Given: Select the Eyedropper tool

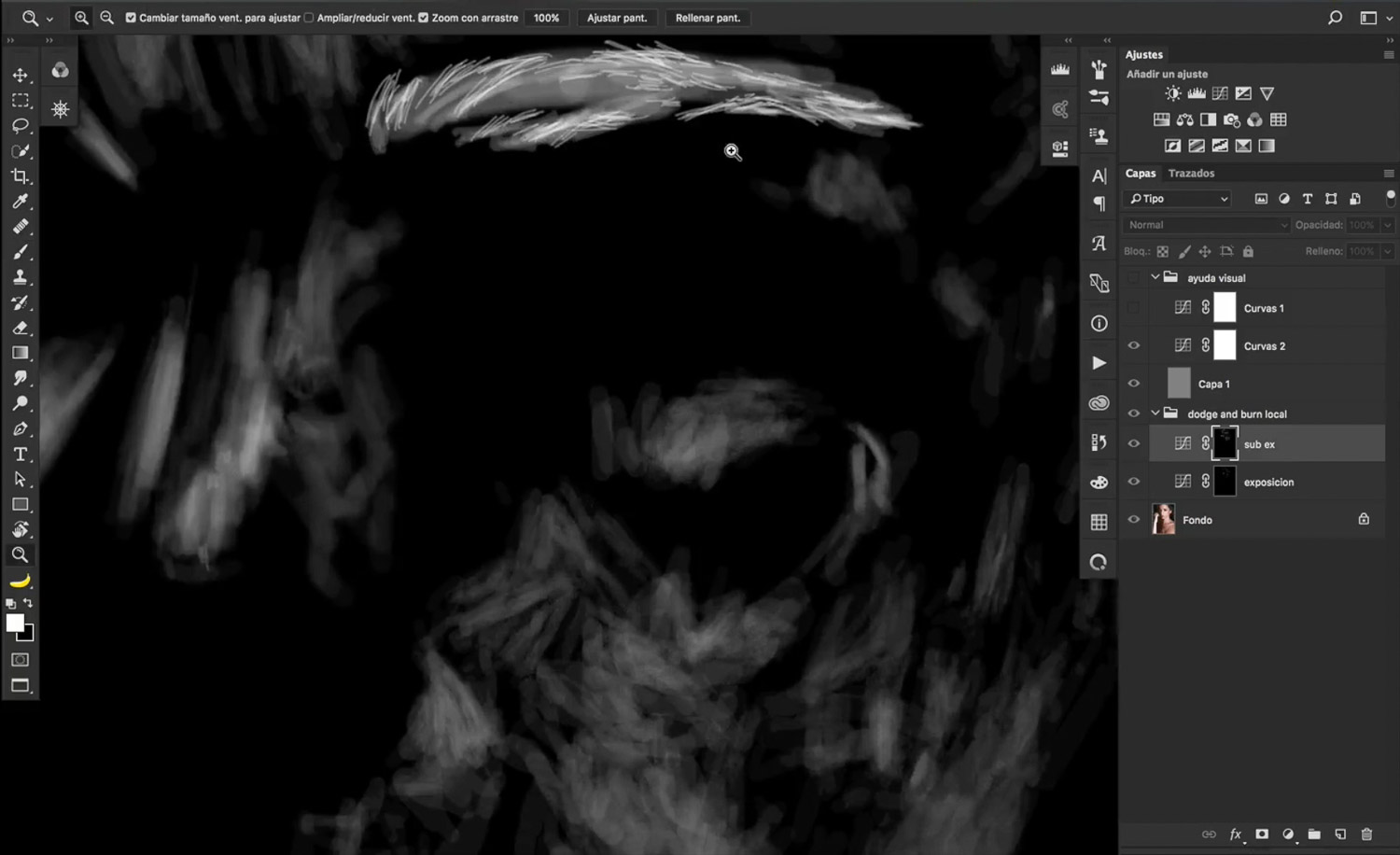Looking at the screenshot, I should (x=20, y=201).
